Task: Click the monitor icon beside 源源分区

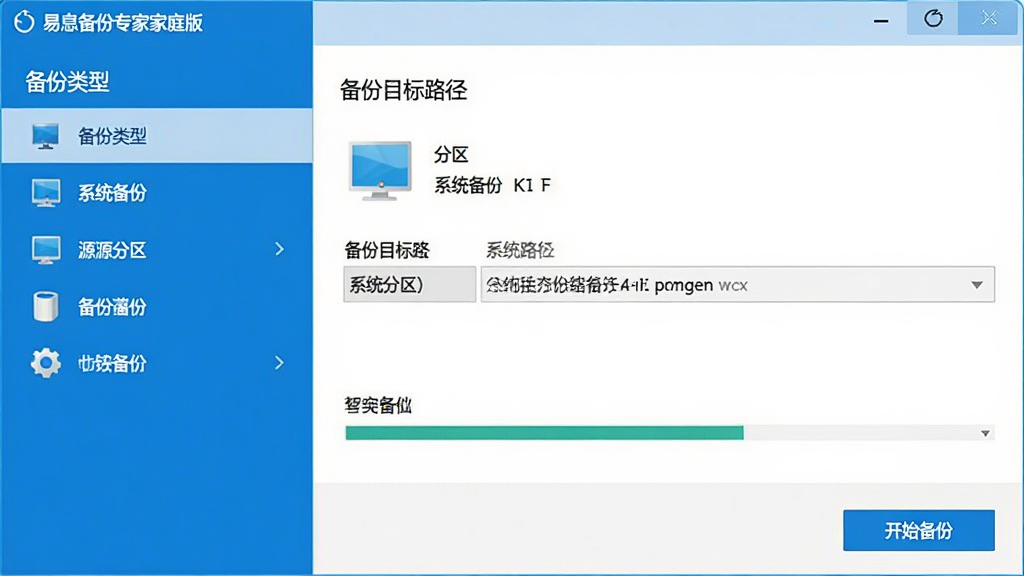Action: (x=46, y=249)
